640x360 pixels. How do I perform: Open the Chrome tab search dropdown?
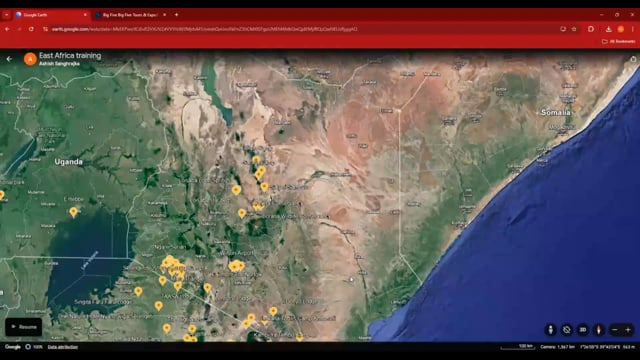[7, 15]
